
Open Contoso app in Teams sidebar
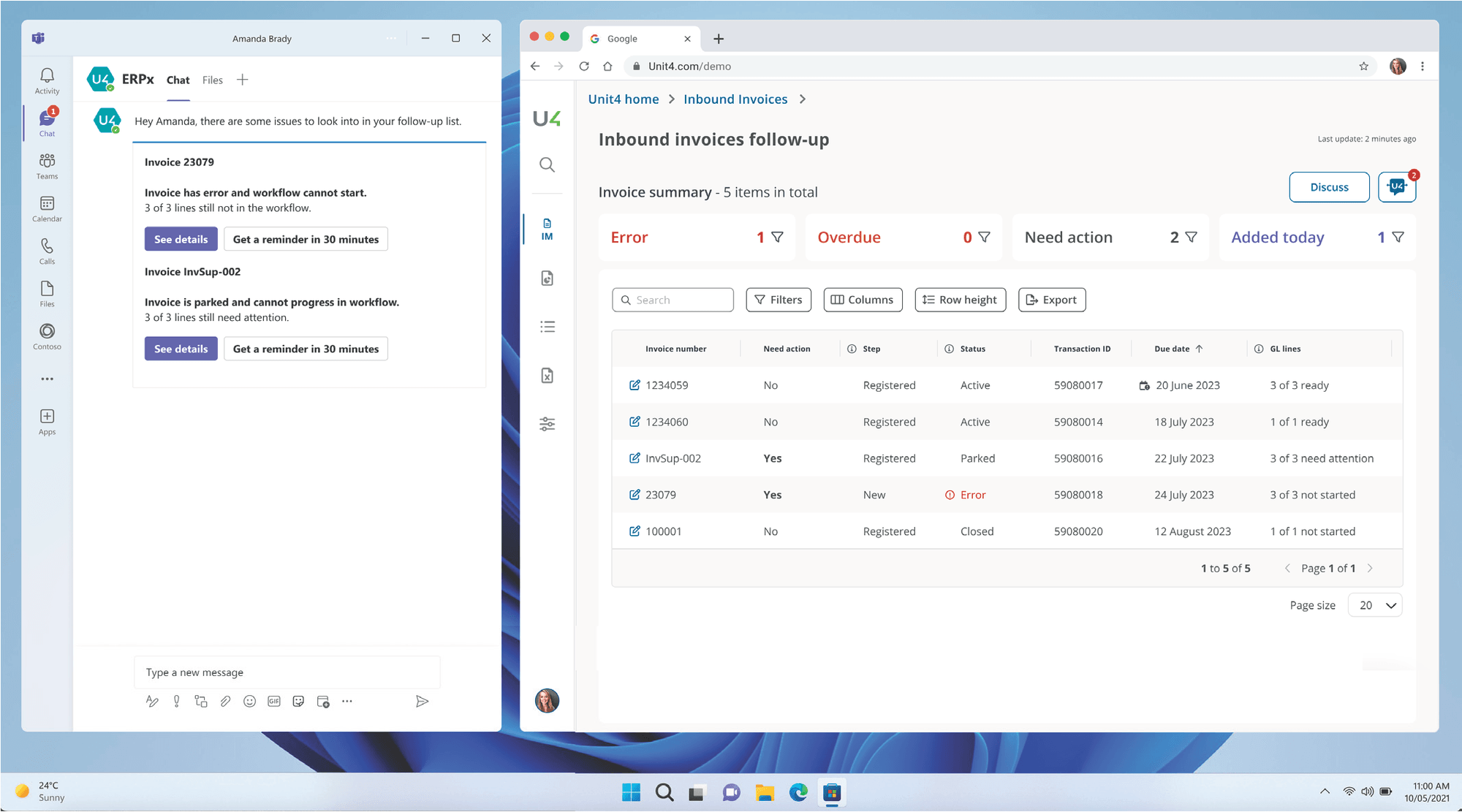tap(47, 336)
